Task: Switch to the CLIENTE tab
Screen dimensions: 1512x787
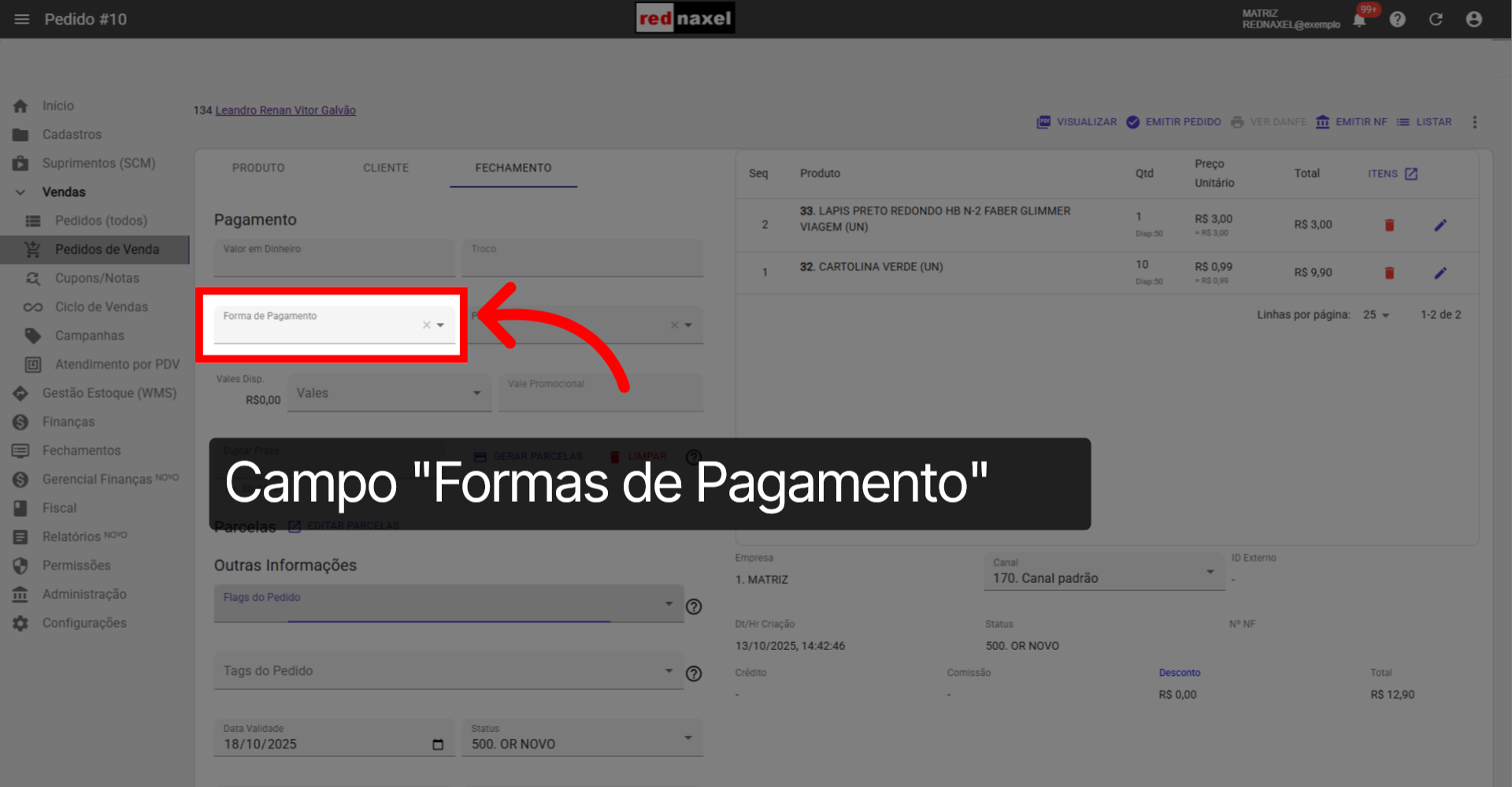Action: tap(386, 167)
